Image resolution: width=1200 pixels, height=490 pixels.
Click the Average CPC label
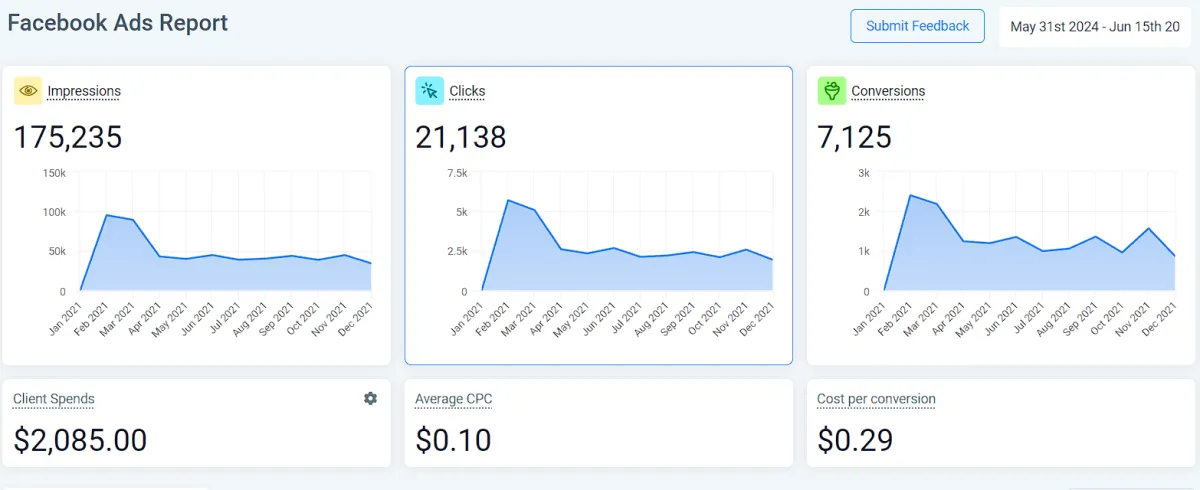454,399
